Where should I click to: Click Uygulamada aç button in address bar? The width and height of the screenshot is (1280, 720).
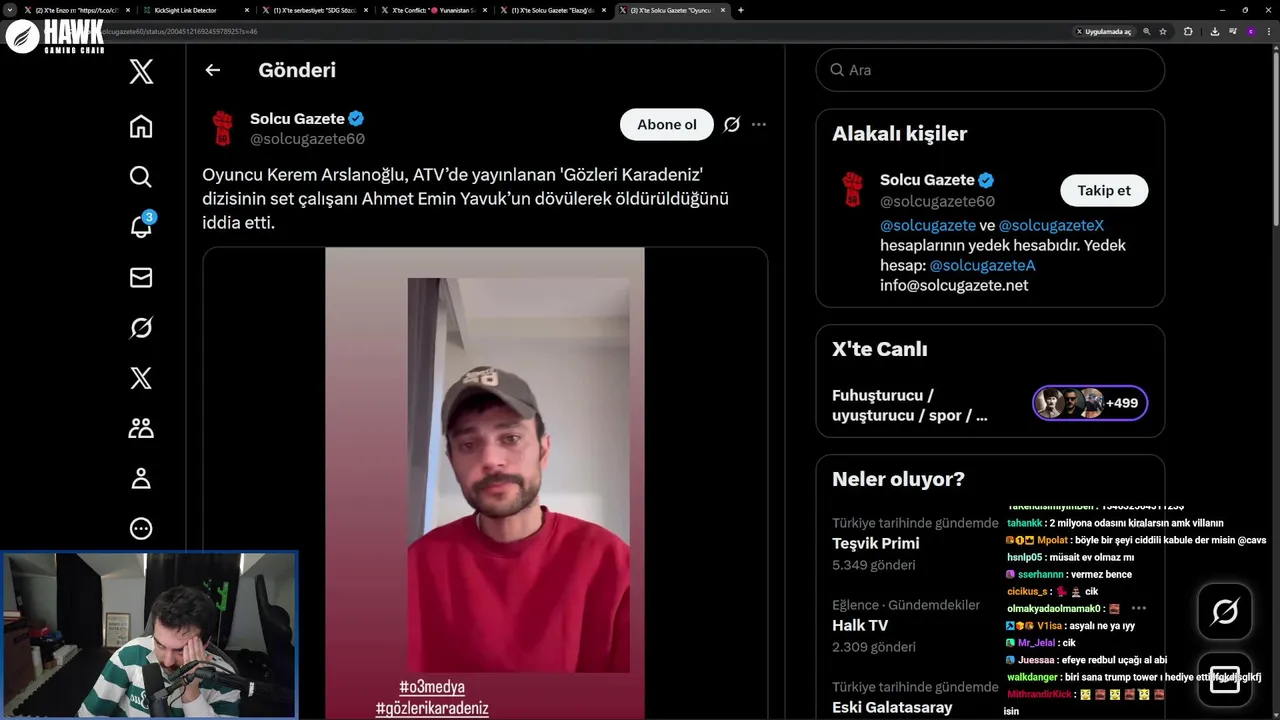pyautogui.click(x=1104, y=31)
